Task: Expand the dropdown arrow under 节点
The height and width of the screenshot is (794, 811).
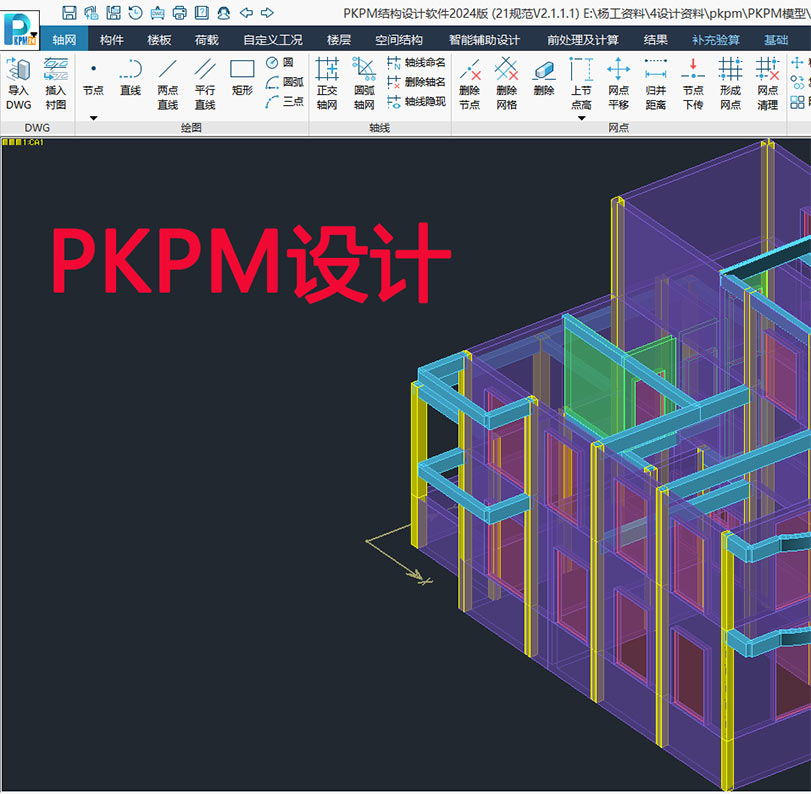Action: click(x=93, y=118)
